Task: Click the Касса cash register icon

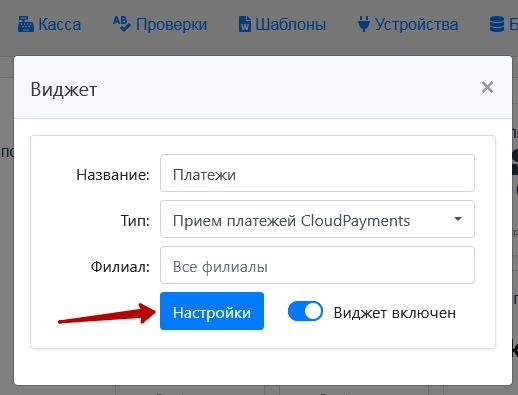Action: 26,25
